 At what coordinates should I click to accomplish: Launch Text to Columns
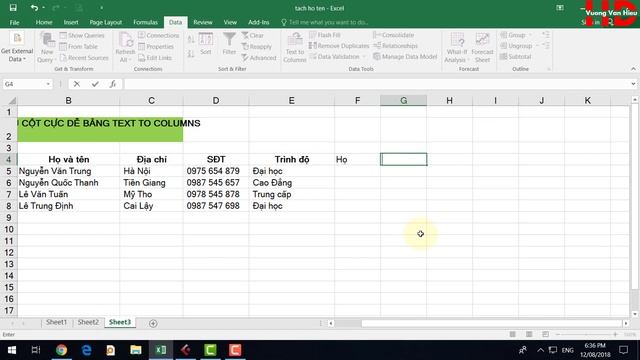tap(295, 48)
